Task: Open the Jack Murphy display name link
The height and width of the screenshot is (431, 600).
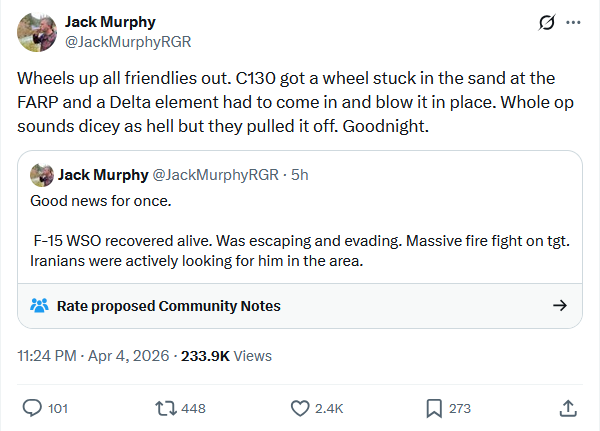Action: [110, 22]
